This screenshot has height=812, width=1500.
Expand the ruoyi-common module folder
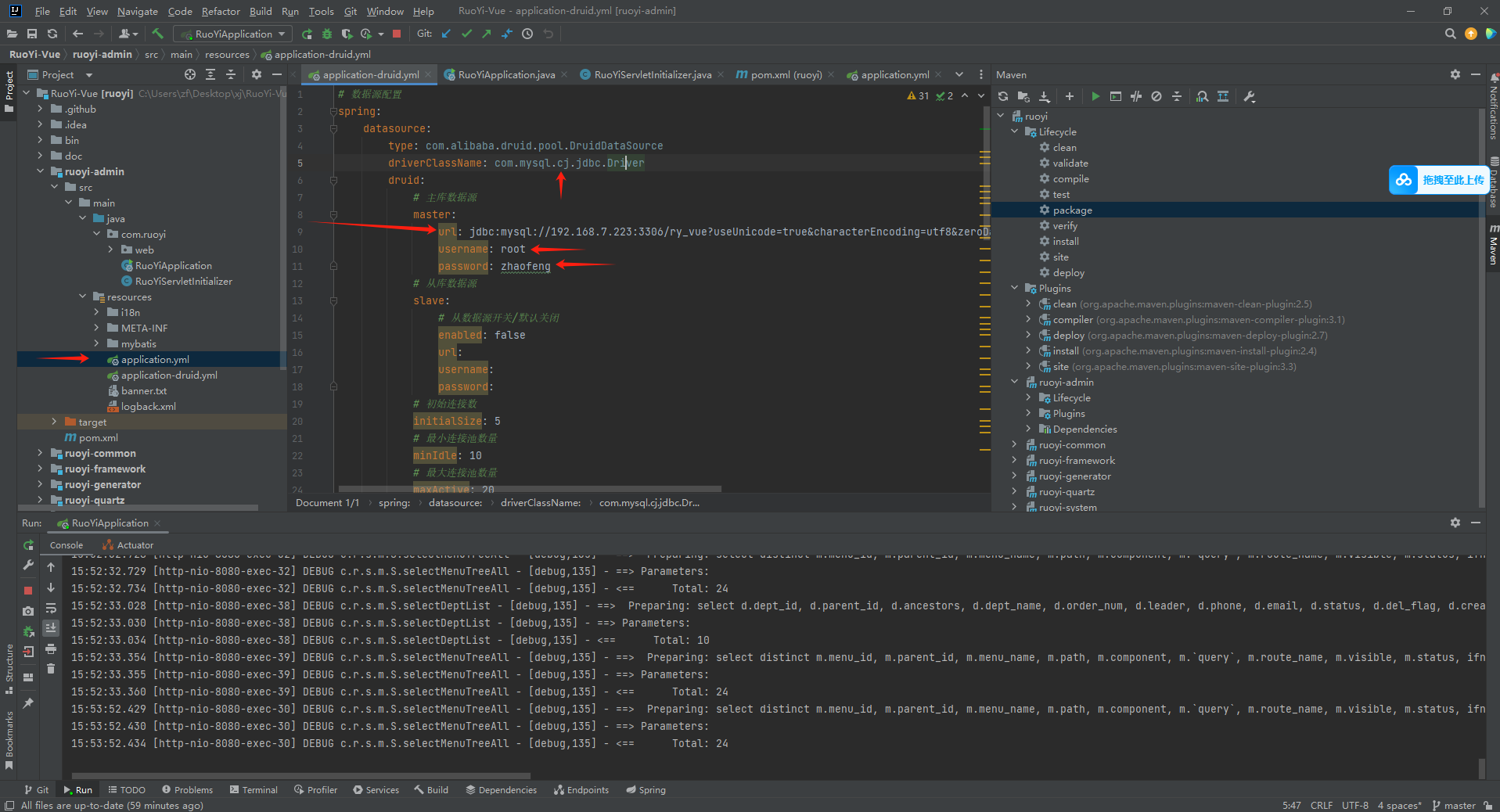(40, 453)
